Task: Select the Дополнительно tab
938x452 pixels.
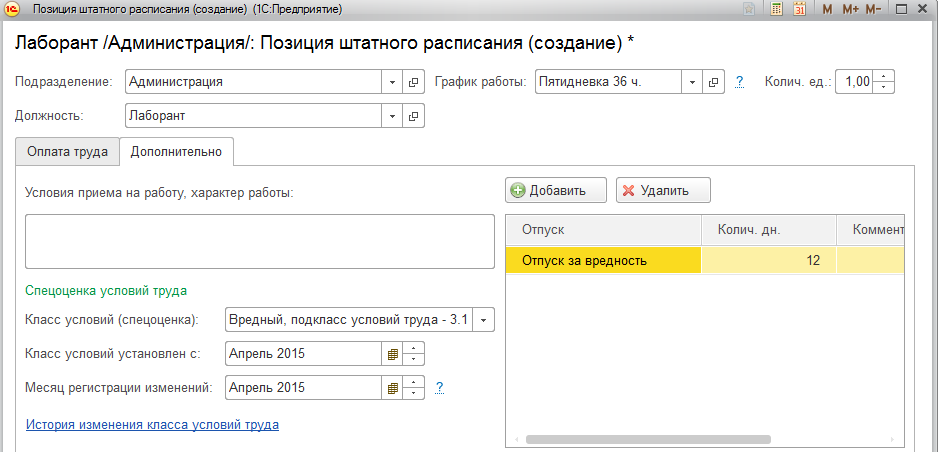Action: [176, 152]
